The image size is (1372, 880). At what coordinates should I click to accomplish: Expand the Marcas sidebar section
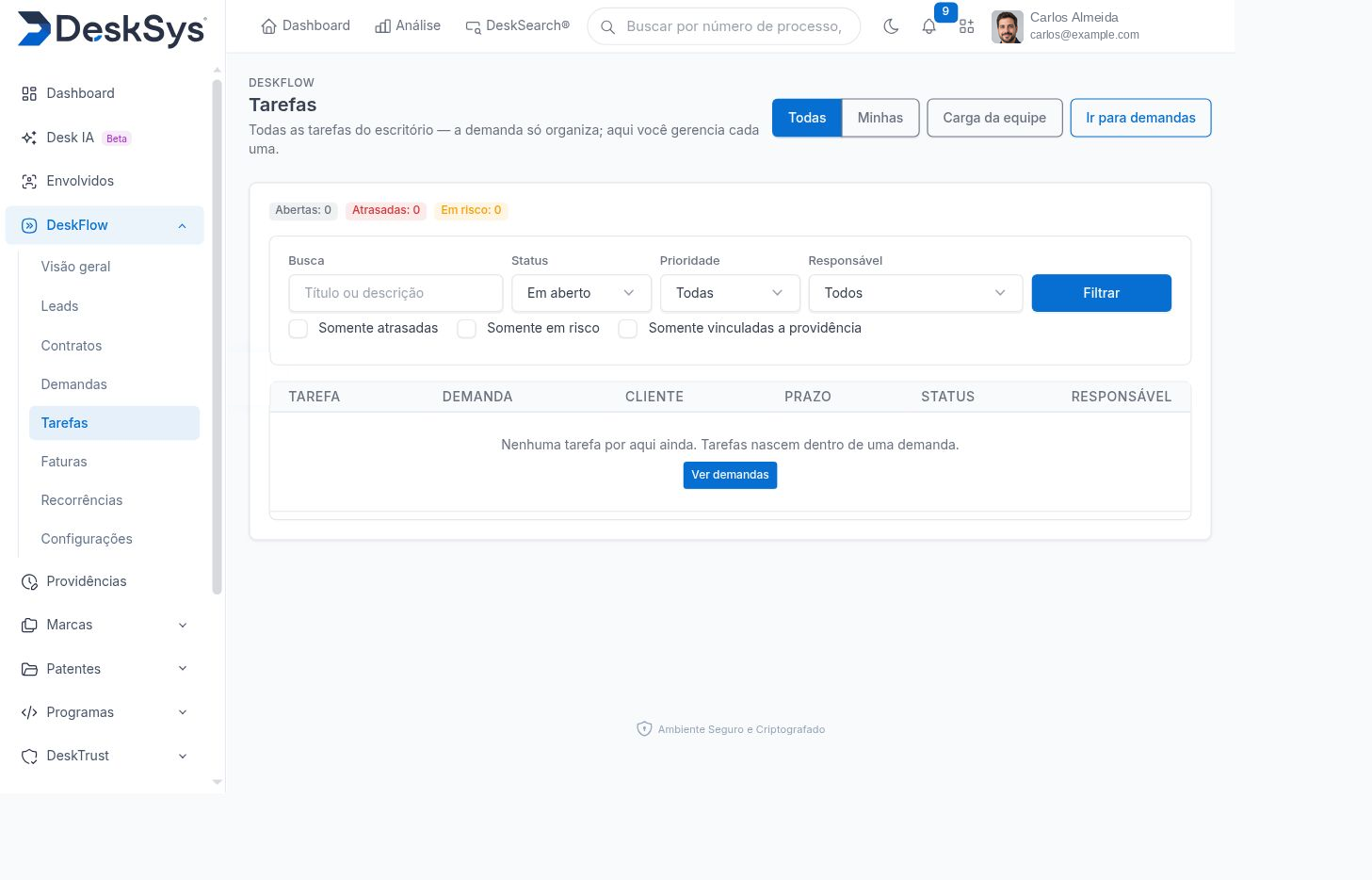point(183,625)
